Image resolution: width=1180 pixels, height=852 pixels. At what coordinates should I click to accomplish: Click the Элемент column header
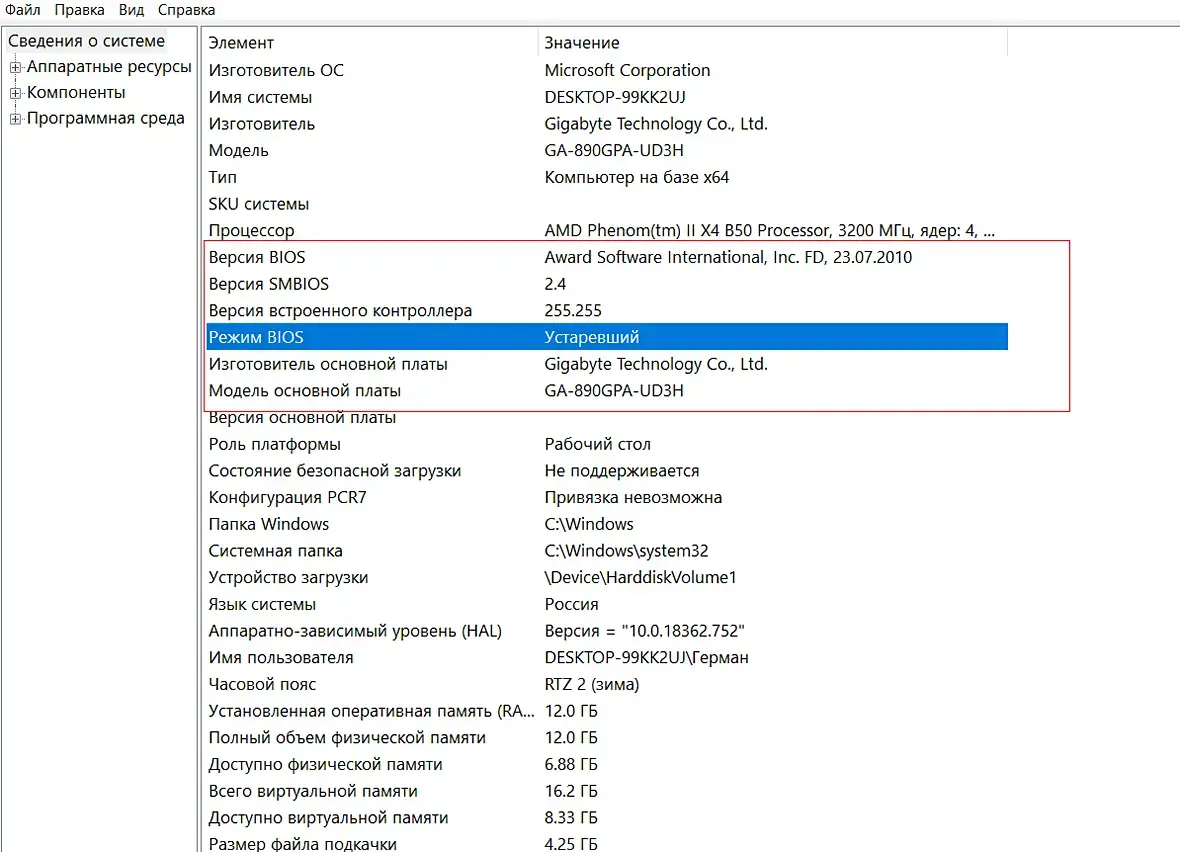[371, 43]
